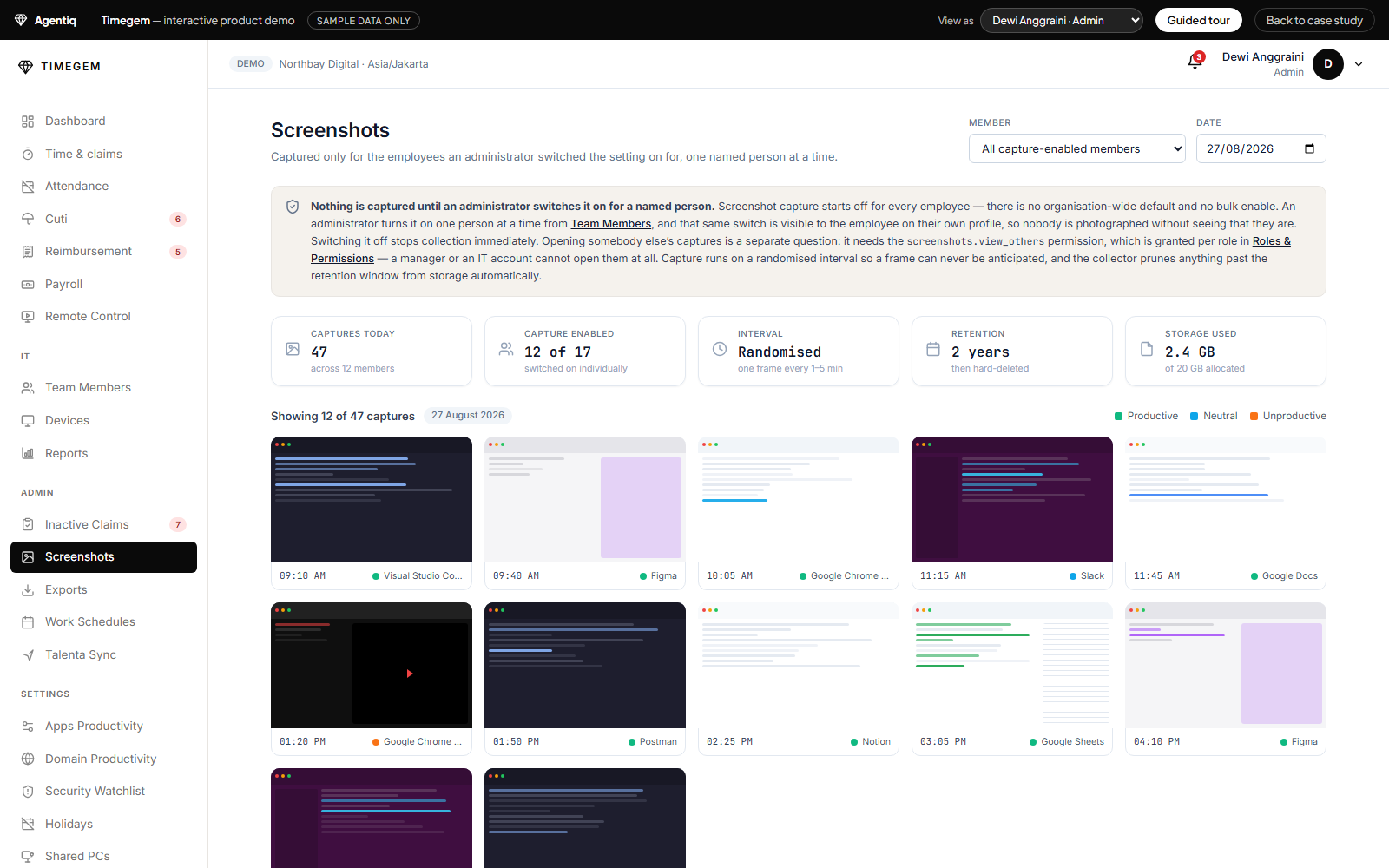Open the 11:15 AM Slack capture thumbnail
This screenshot has width=1389, height=868.
(1012, 499)
